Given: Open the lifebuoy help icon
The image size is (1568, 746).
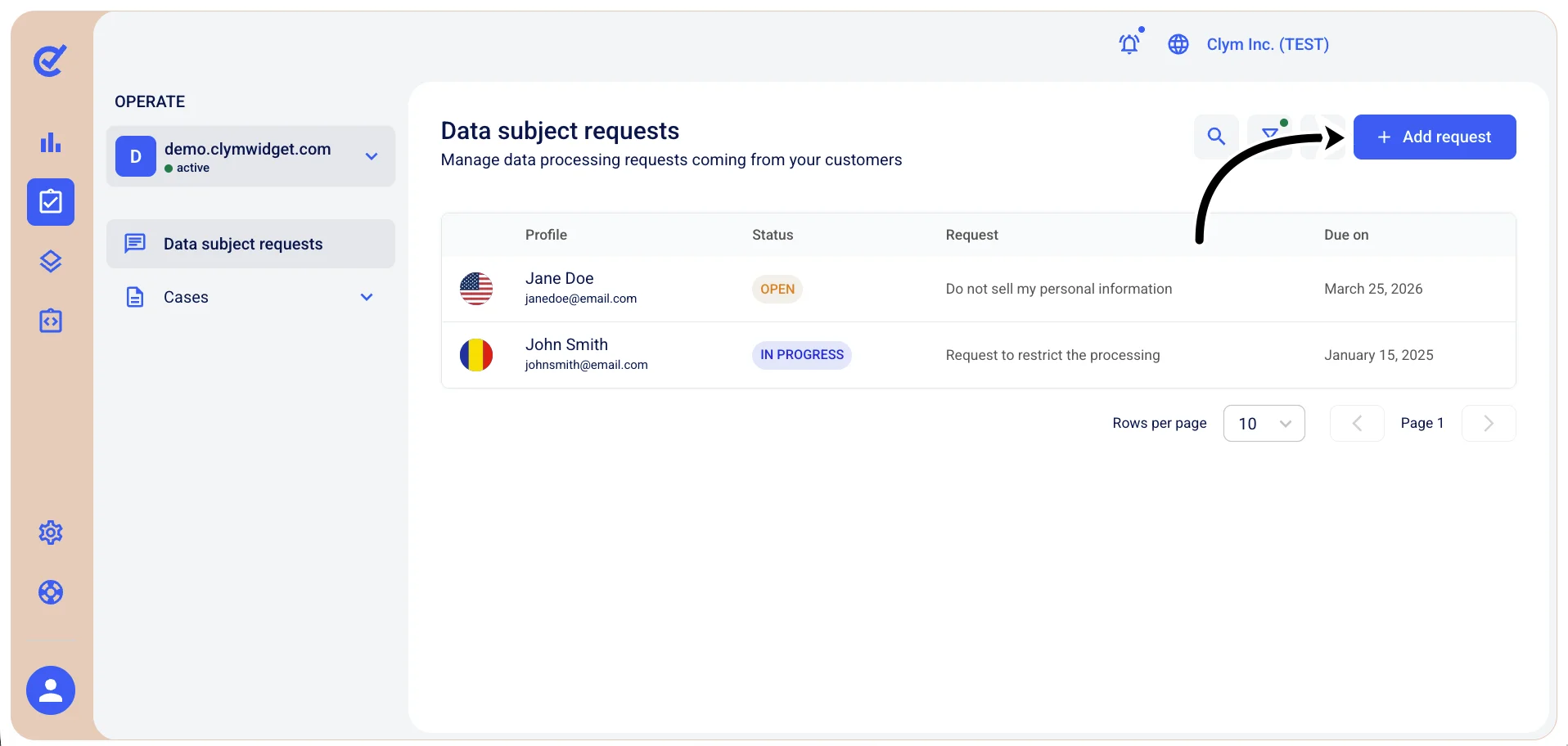Looking at the screenshot, I should [51, 592].
